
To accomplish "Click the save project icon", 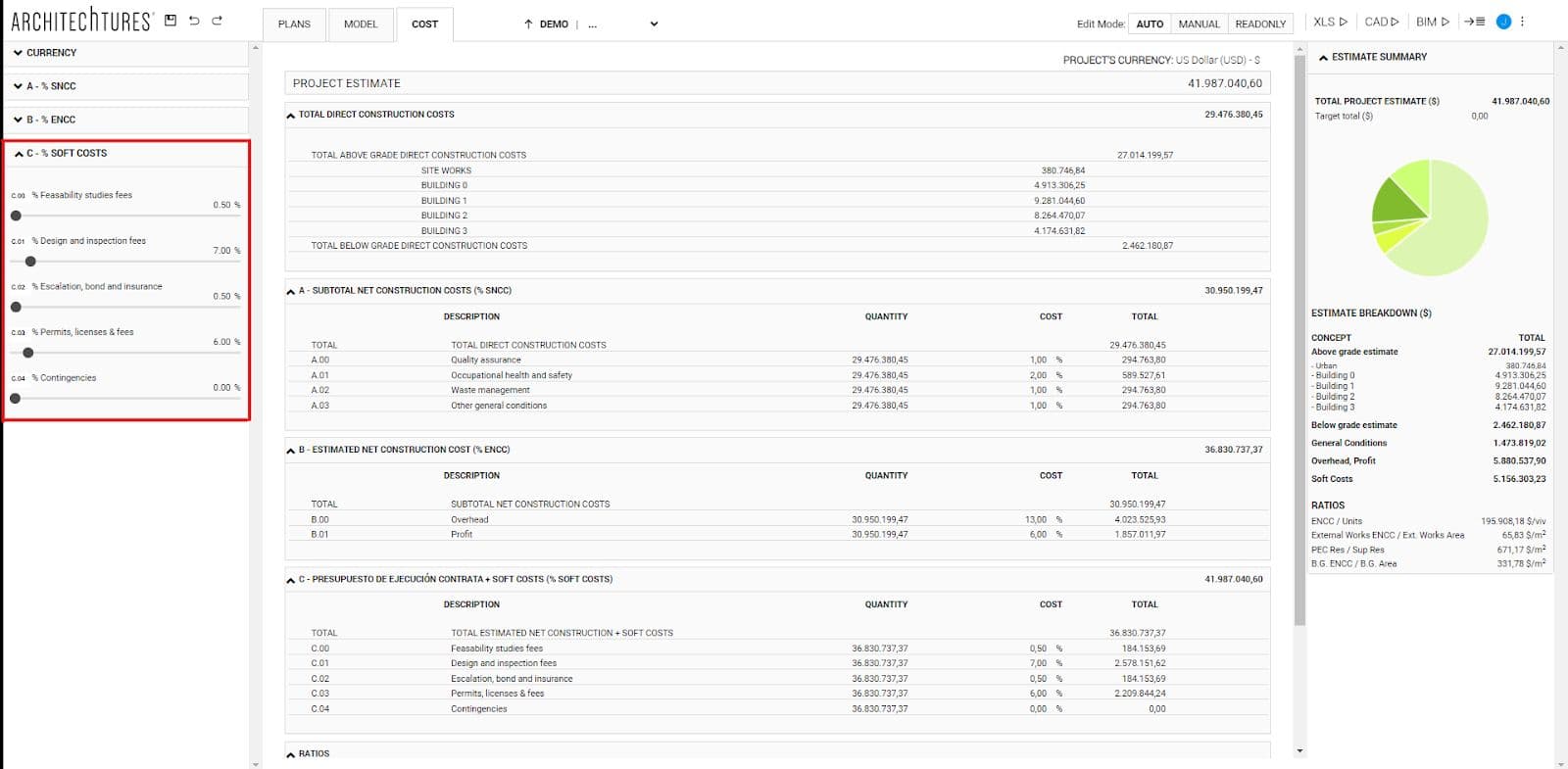I will 171,21.
